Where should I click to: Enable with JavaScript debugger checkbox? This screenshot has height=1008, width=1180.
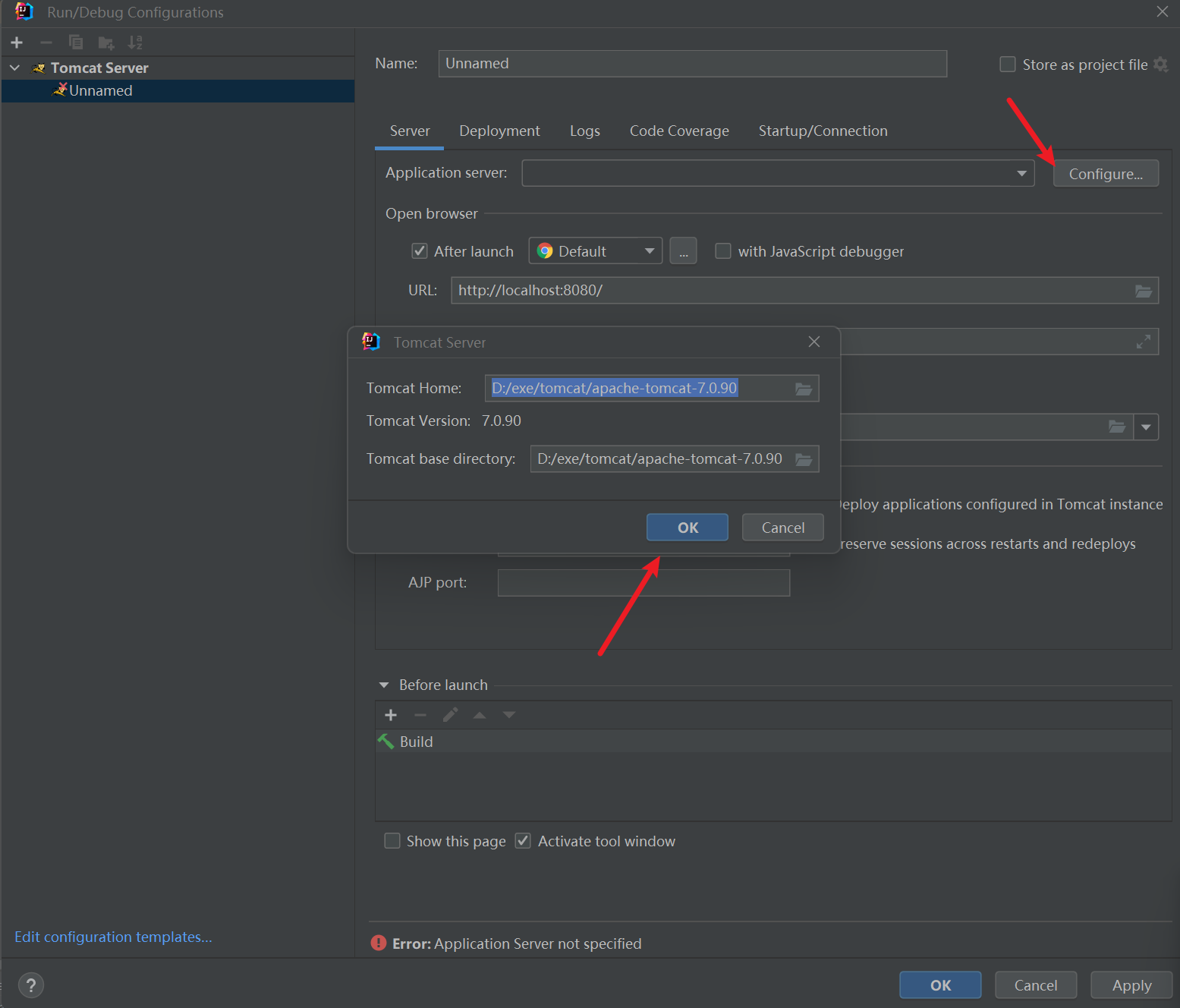tap(723, 251)
